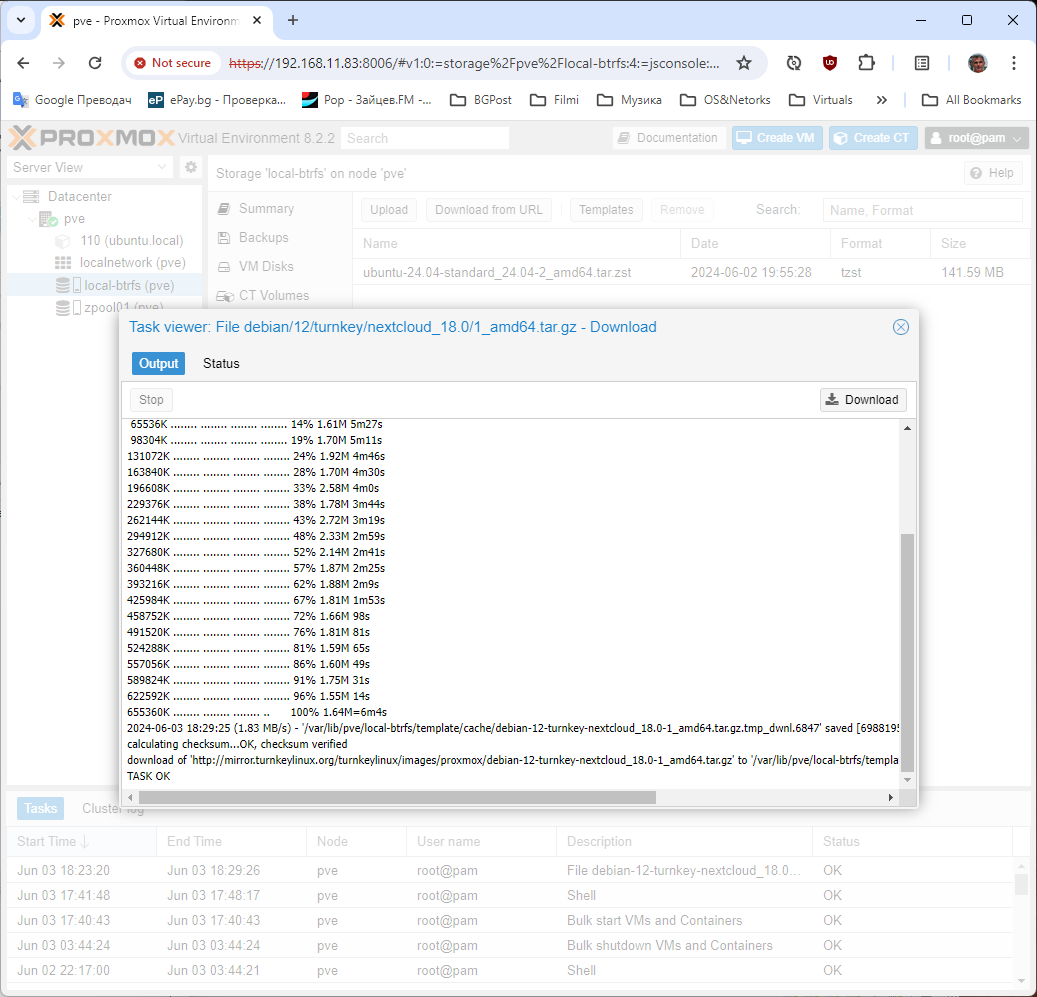Open Filmi bookmarks folder
The height and width of the screenshot is (997, 1037).
tap(554, 100)
